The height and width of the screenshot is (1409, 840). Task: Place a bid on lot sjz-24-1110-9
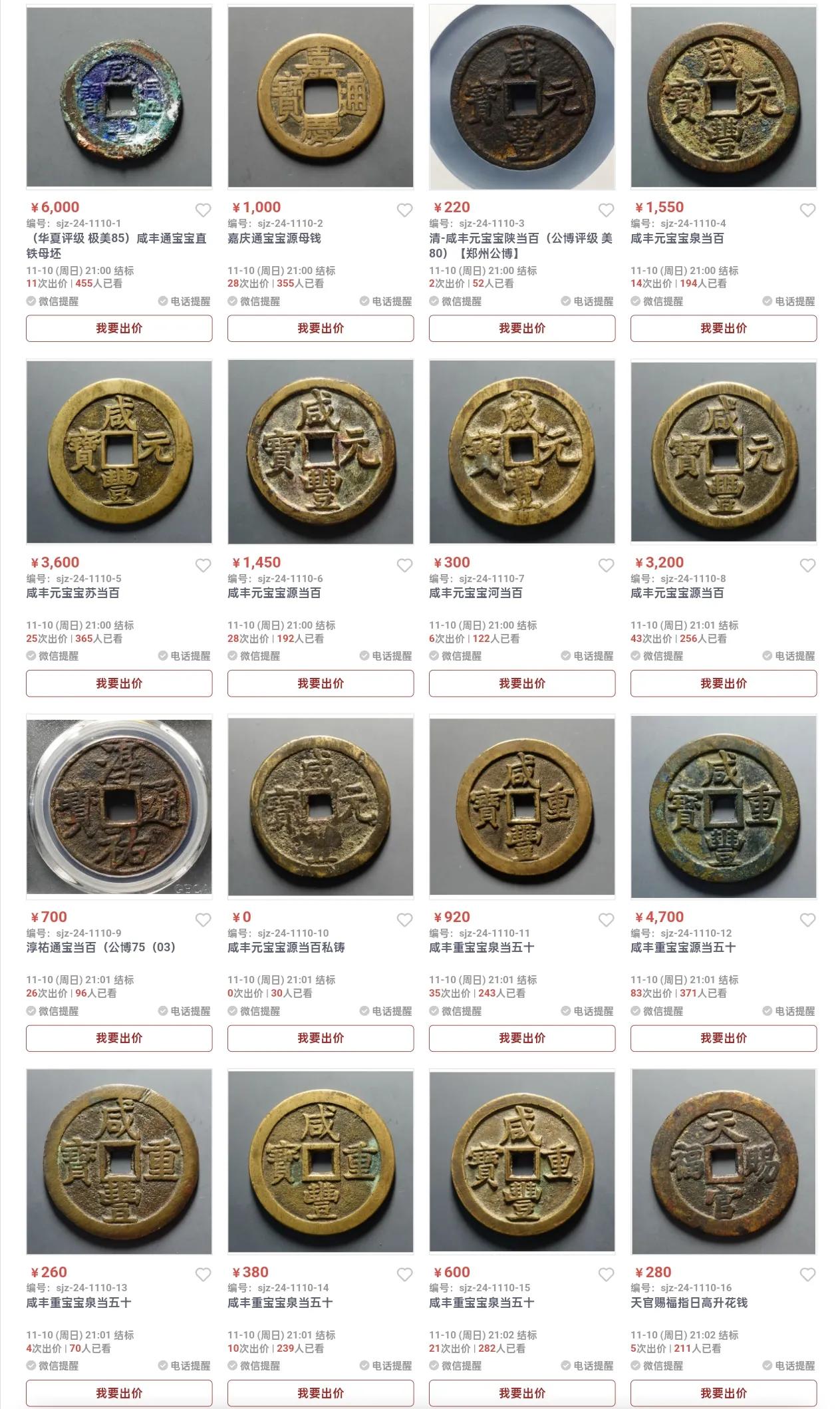(119, 1038)
